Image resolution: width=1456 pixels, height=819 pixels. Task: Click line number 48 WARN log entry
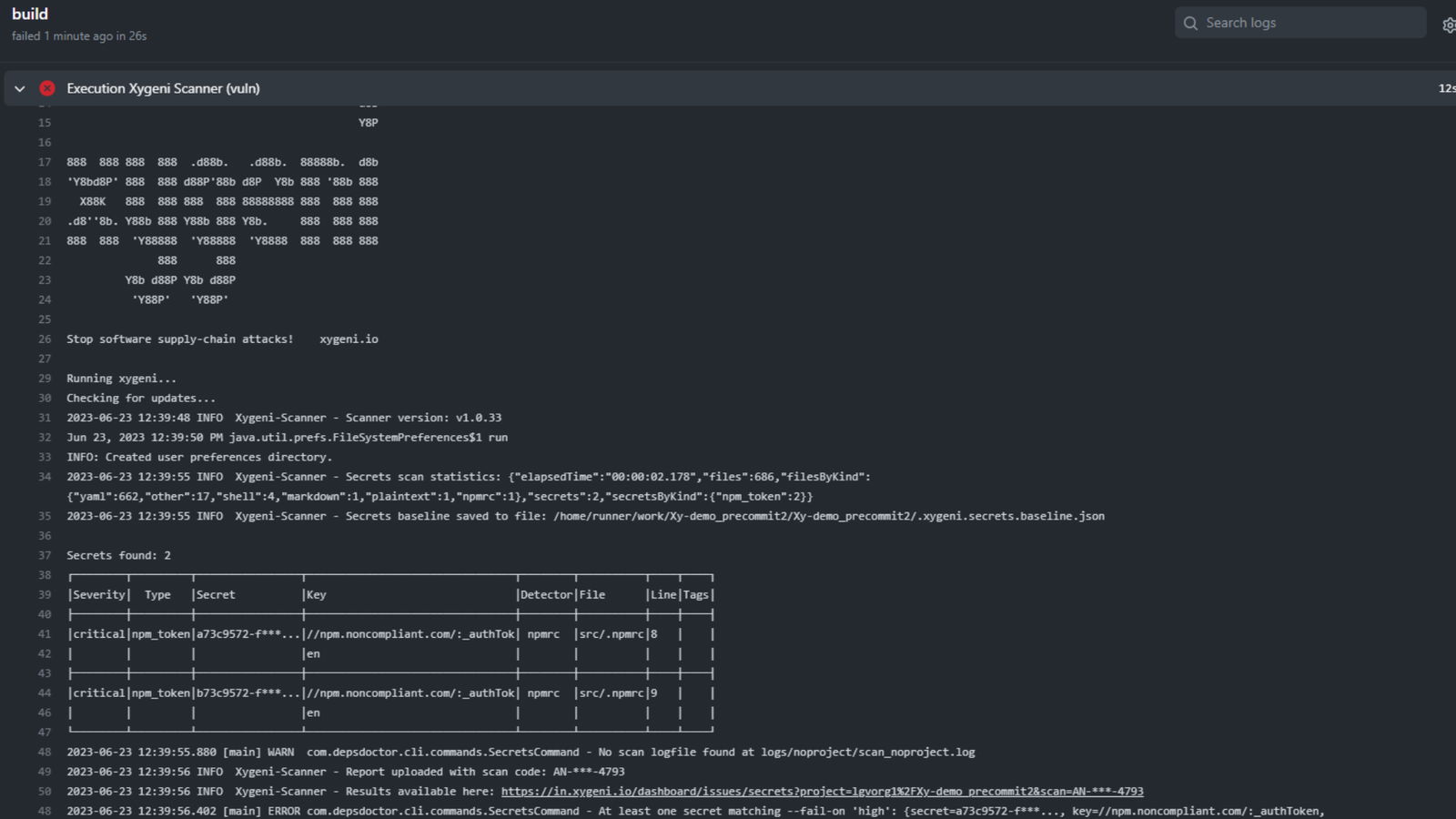[x=44, y=752]
